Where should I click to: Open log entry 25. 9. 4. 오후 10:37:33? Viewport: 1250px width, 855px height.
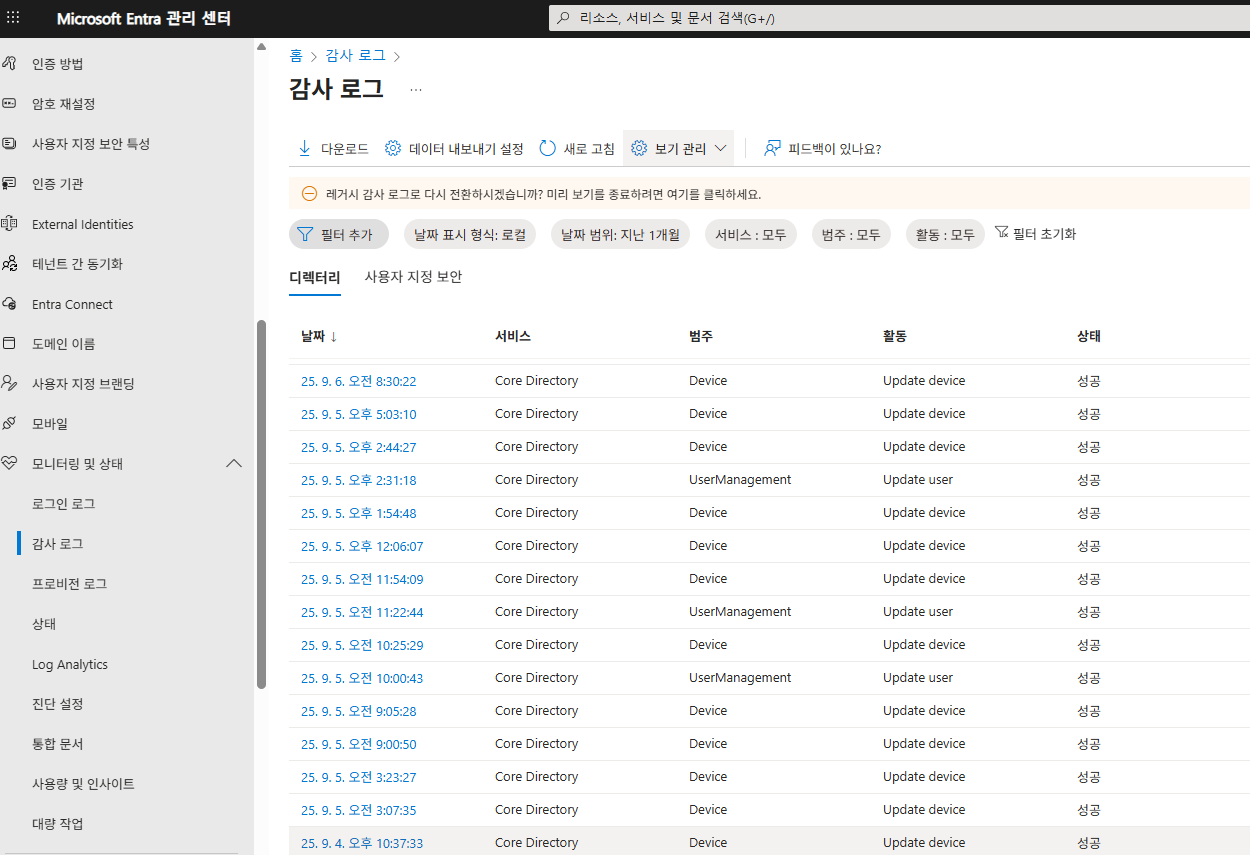pos(362,843)
